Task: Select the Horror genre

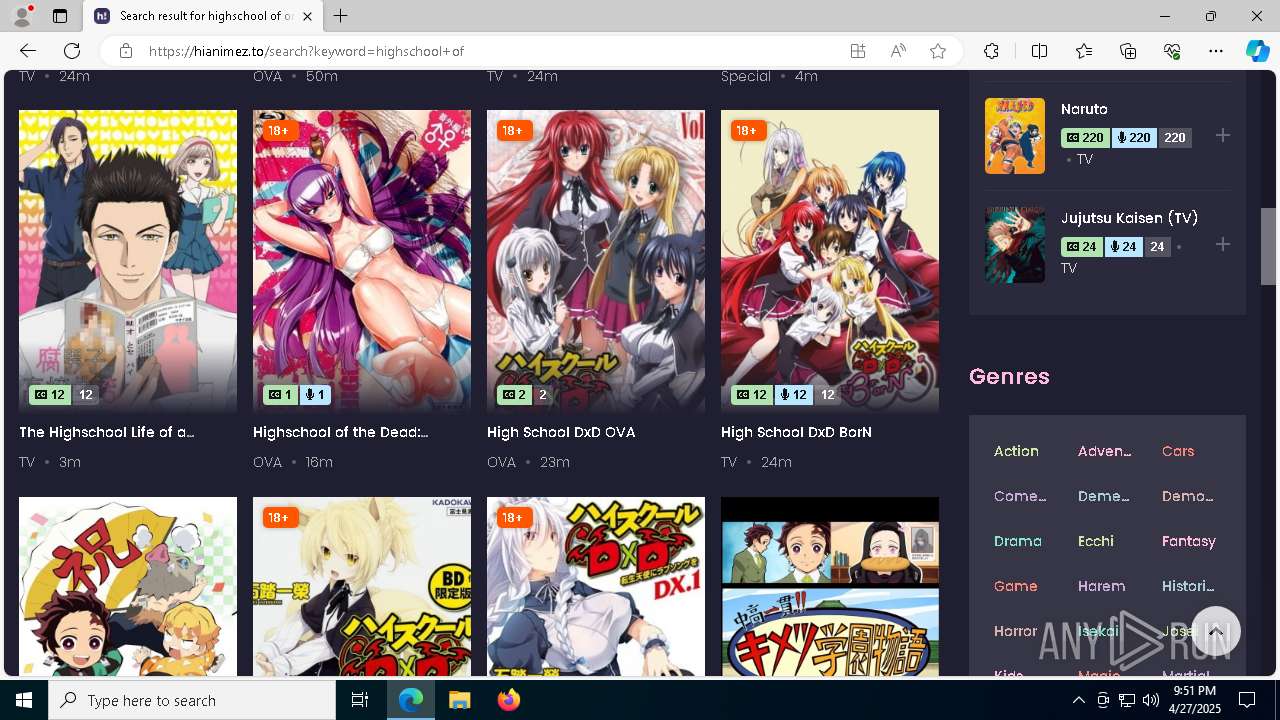Action: click(1016, 631)
